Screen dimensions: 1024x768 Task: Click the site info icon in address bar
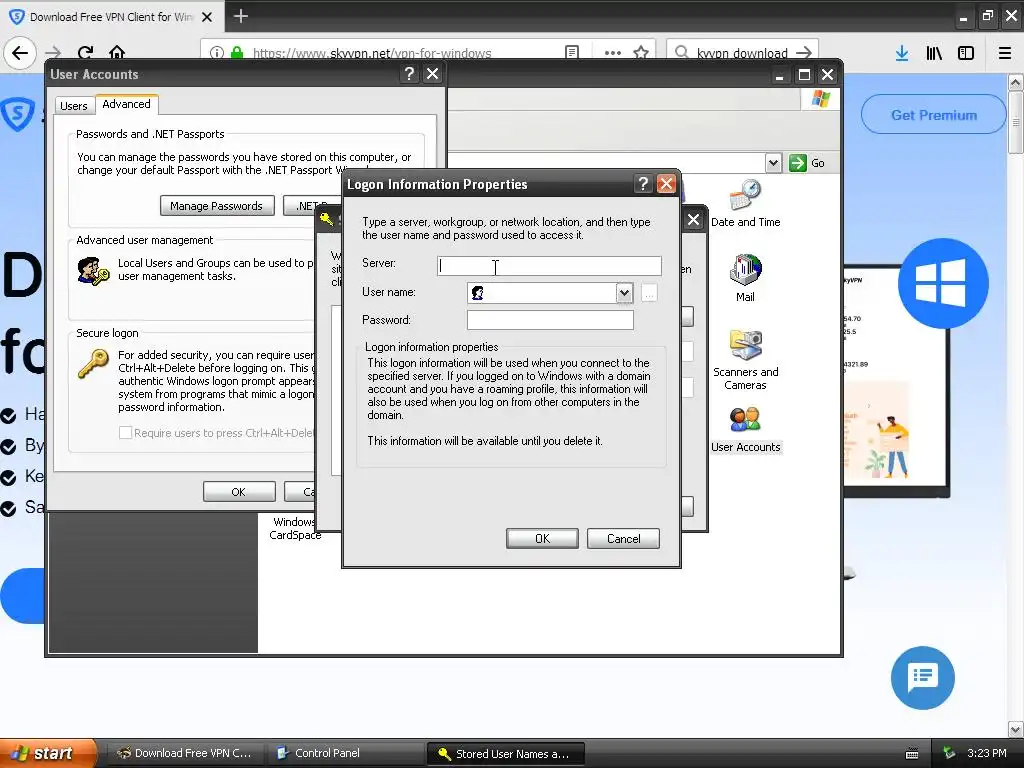pyautogui.click(x=217, y=53)
